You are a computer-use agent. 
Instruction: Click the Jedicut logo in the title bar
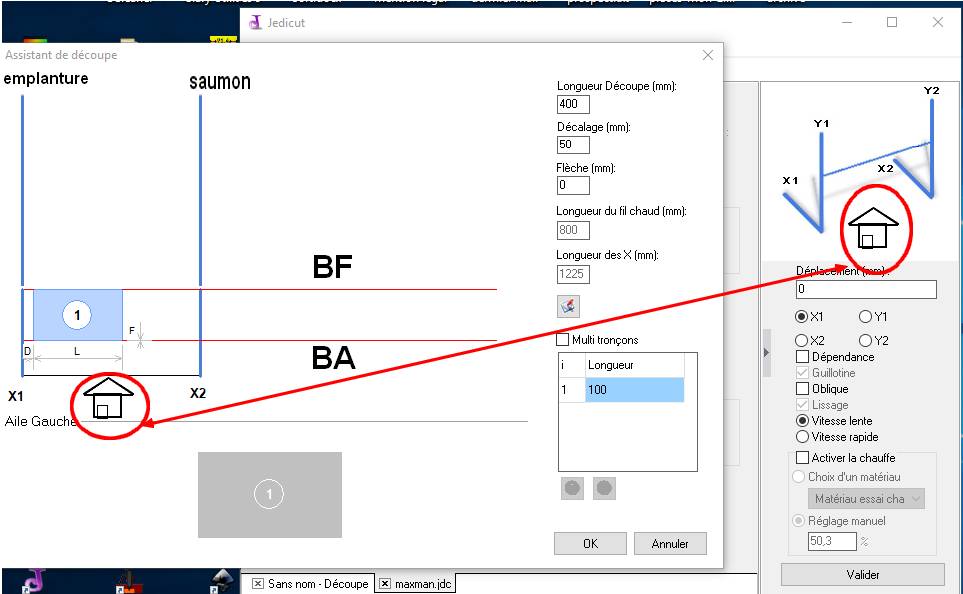click(x=256, y=22)
